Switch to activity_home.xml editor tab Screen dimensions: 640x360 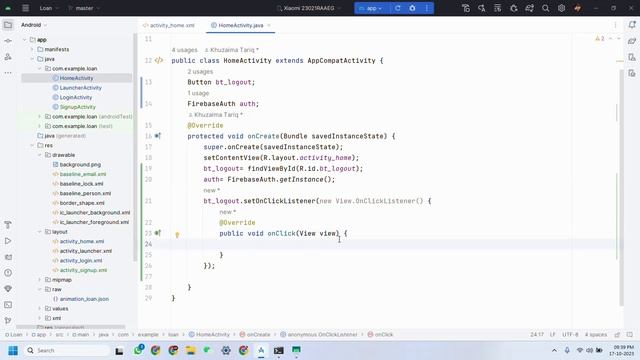point(169,25)
